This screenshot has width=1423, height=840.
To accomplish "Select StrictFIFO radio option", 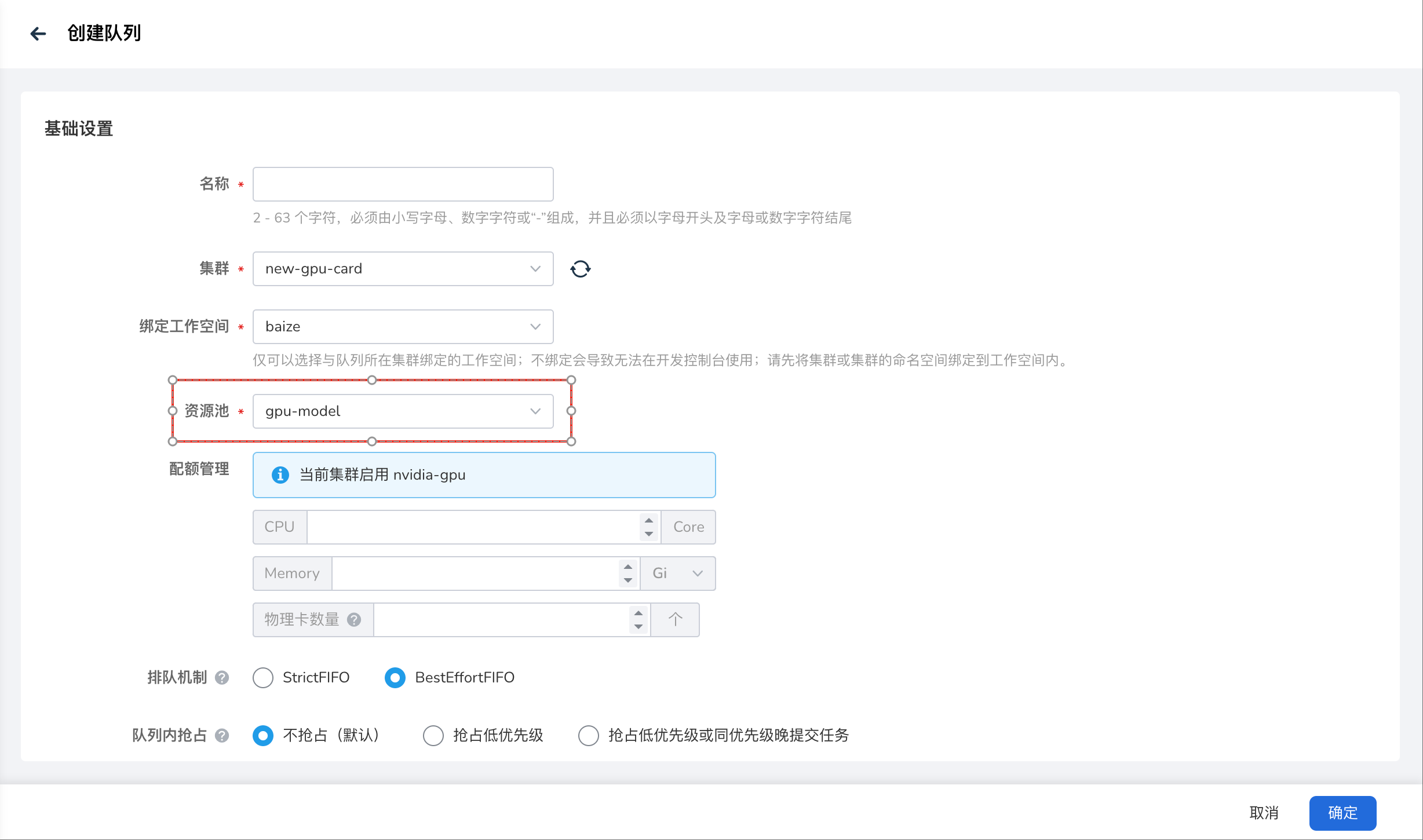I will click(263, 677).
